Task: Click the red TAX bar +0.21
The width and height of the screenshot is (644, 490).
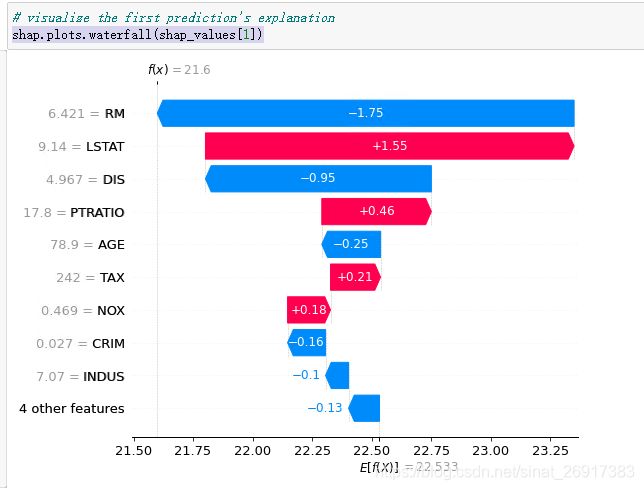Action: click(355, 277)
